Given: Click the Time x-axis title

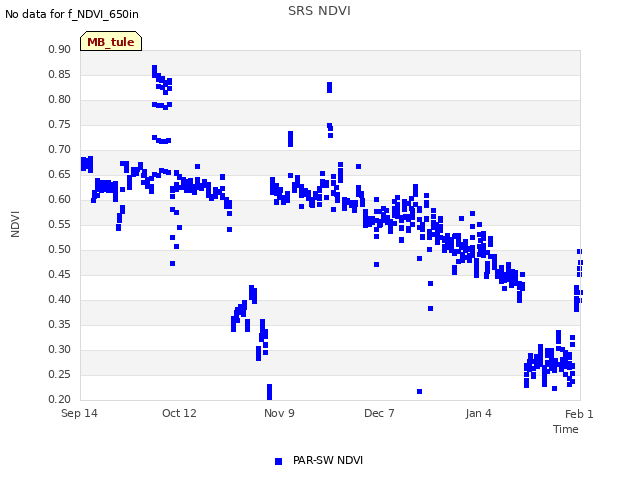Looking at the screenshot, I should [566, 429].
